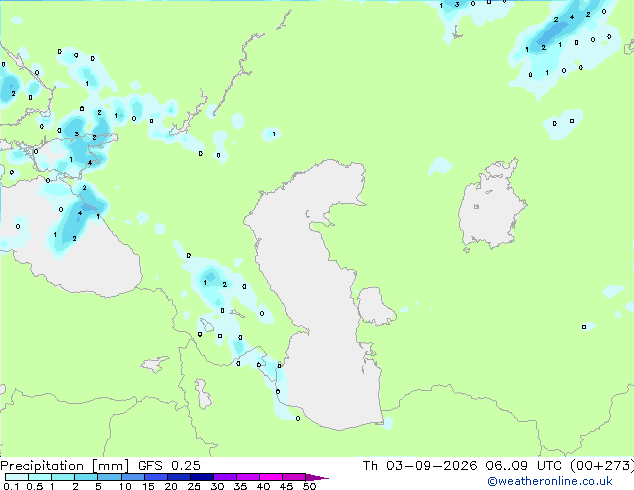Select the 30–35 mm purple legend swatch
The height and width of the screenshot is (490, 634).
point(224,477)
